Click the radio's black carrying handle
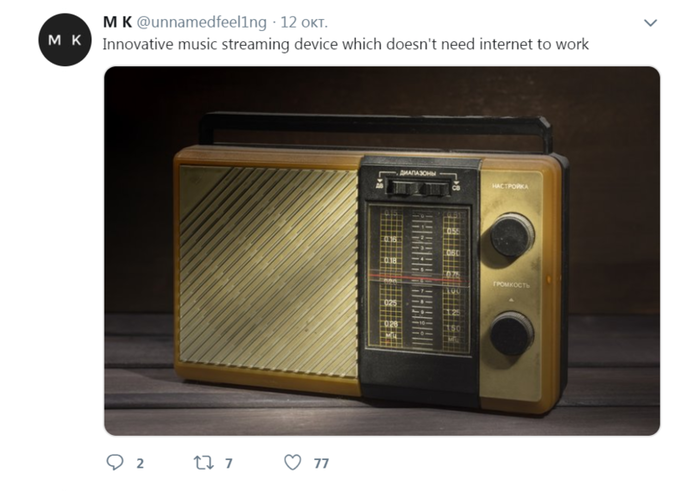The image size is (700, 491). (x=376, y=131)
